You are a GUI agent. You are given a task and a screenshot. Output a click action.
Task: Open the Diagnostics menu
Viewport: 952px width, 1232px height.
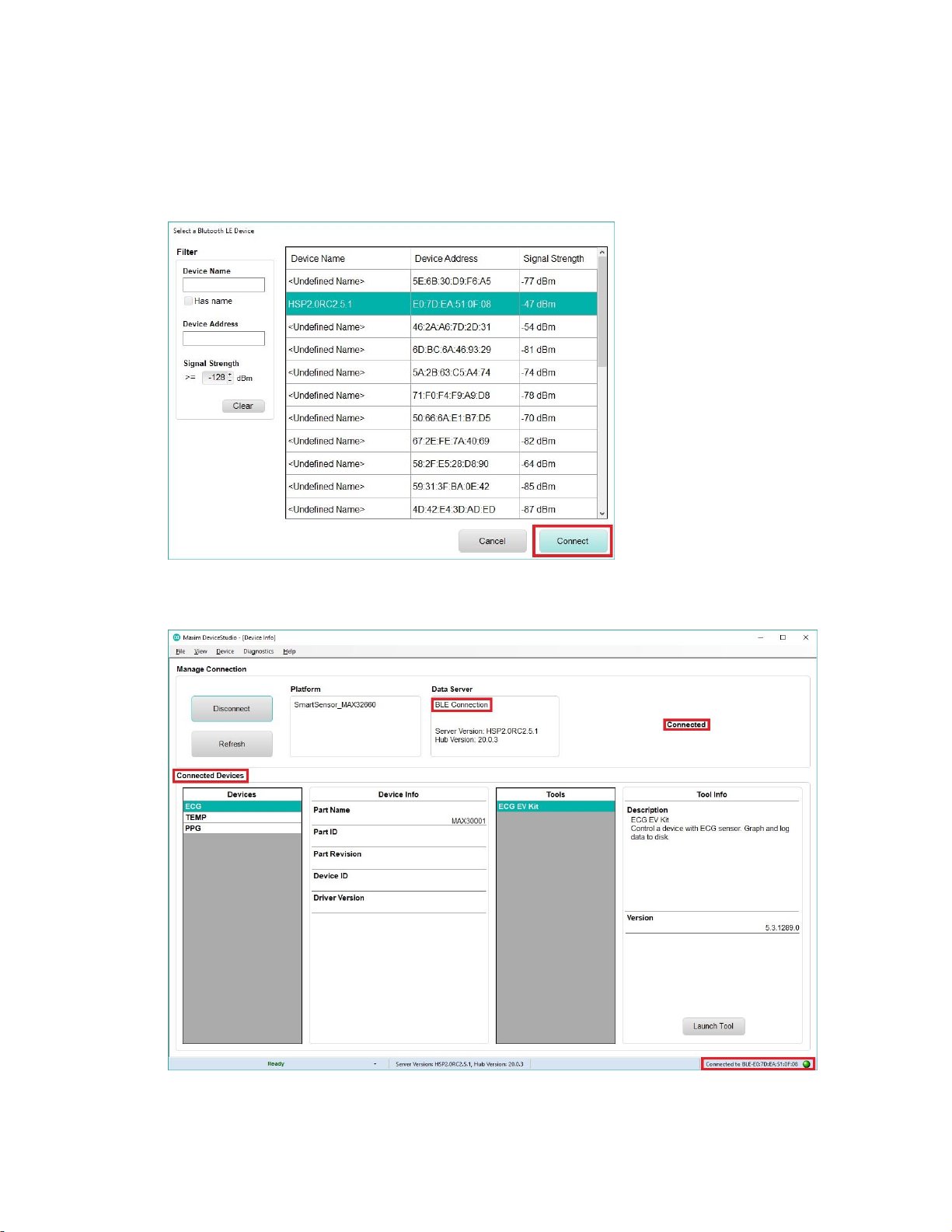click(258, 651)
